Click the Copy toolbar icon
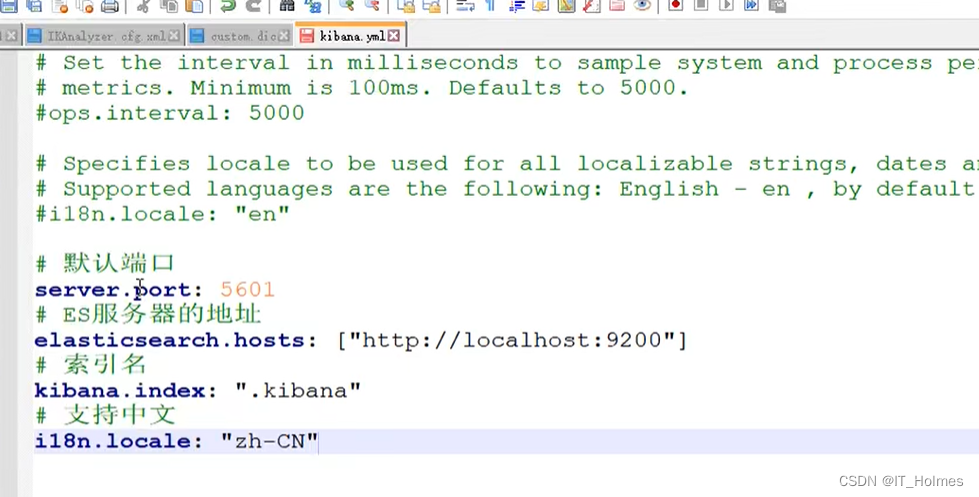Viewport: 979px width, 497px height. tap(169, 6)
